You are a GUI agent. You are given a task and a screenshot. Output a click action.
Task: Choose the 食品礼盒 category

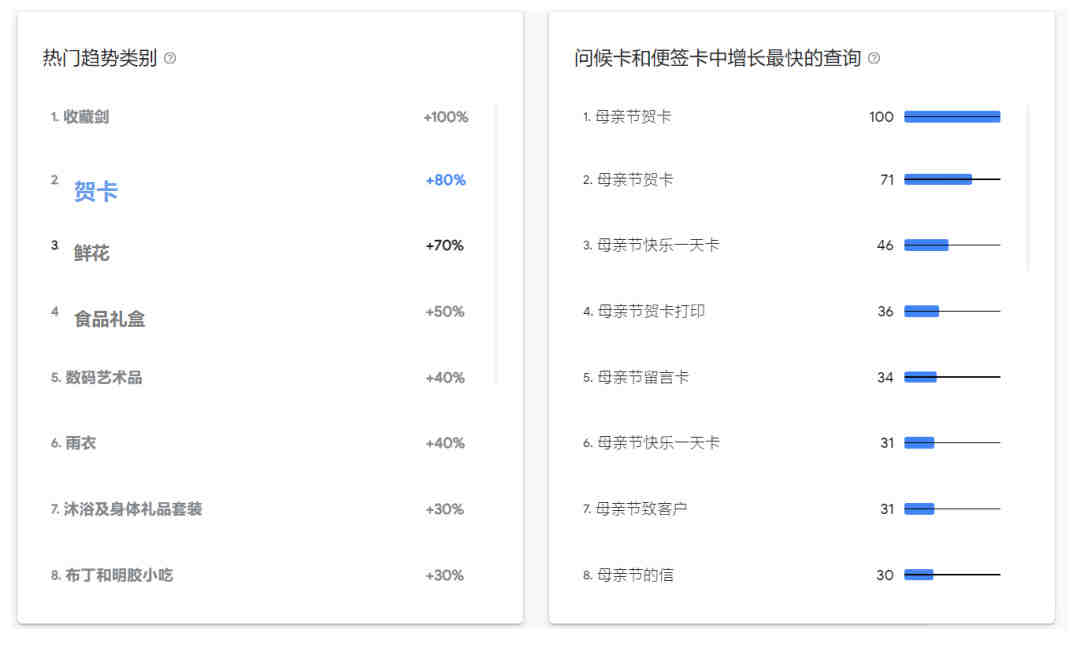point(109,319)
